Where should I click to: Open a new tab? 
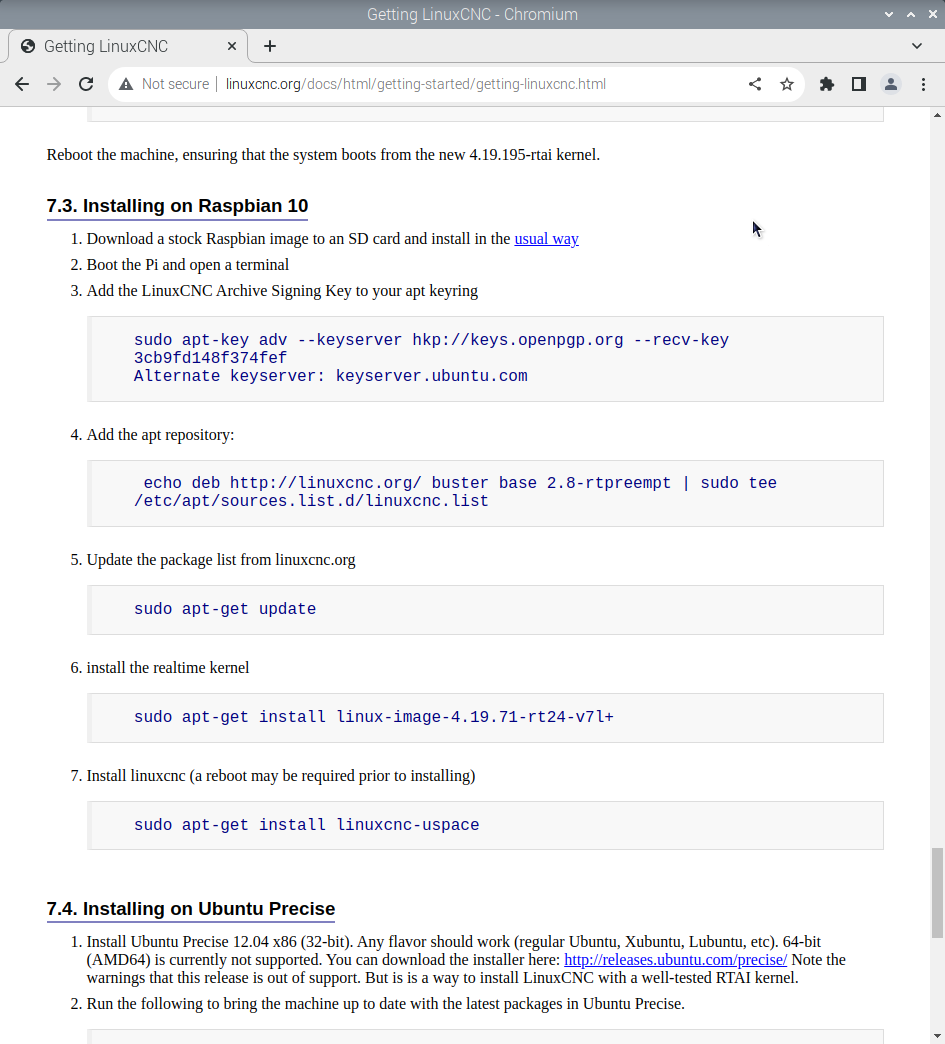tap(270, 46)
